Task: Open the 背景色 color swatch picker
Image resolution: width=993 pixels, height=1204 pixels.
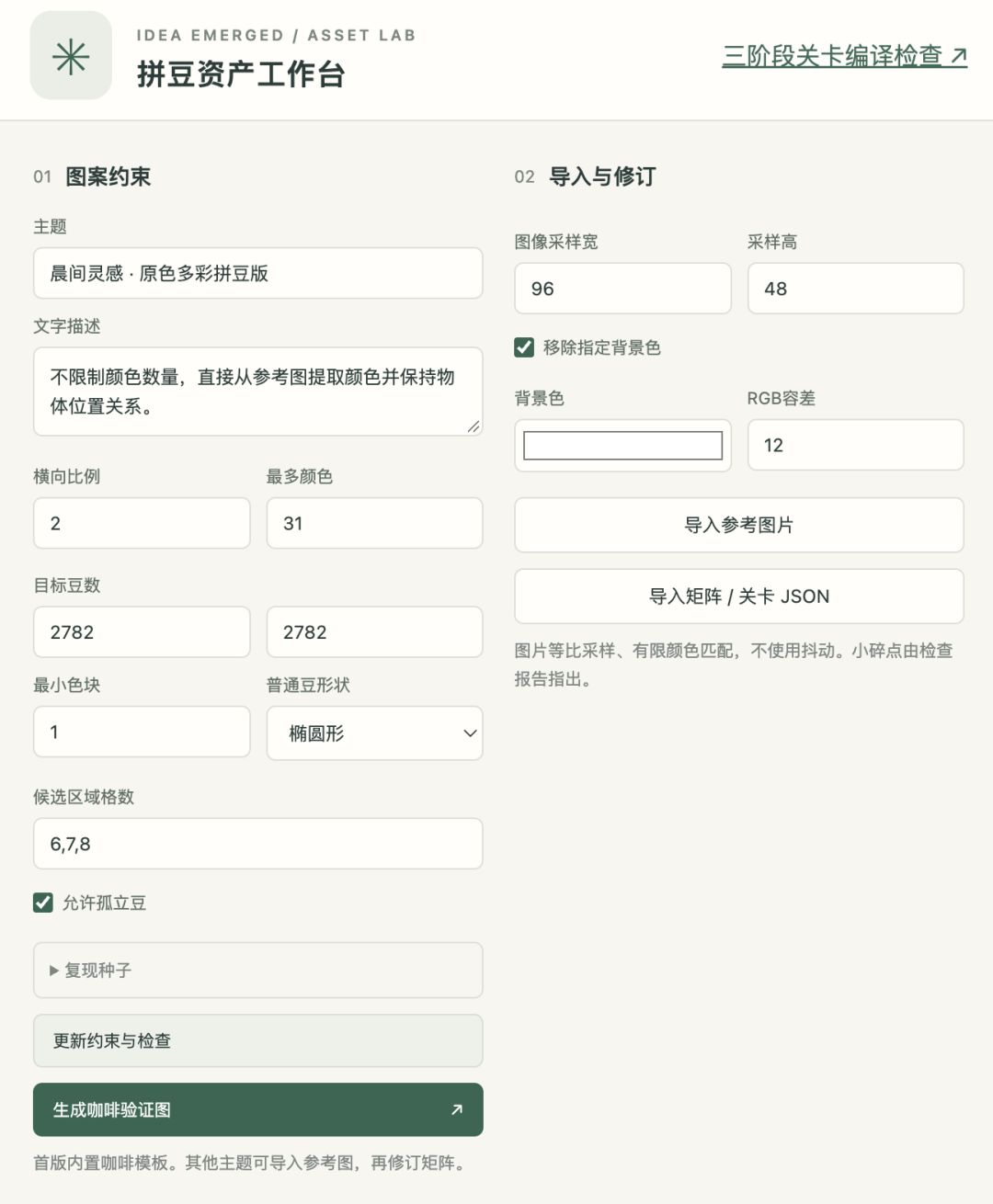Action: click(x=623, y=446)
